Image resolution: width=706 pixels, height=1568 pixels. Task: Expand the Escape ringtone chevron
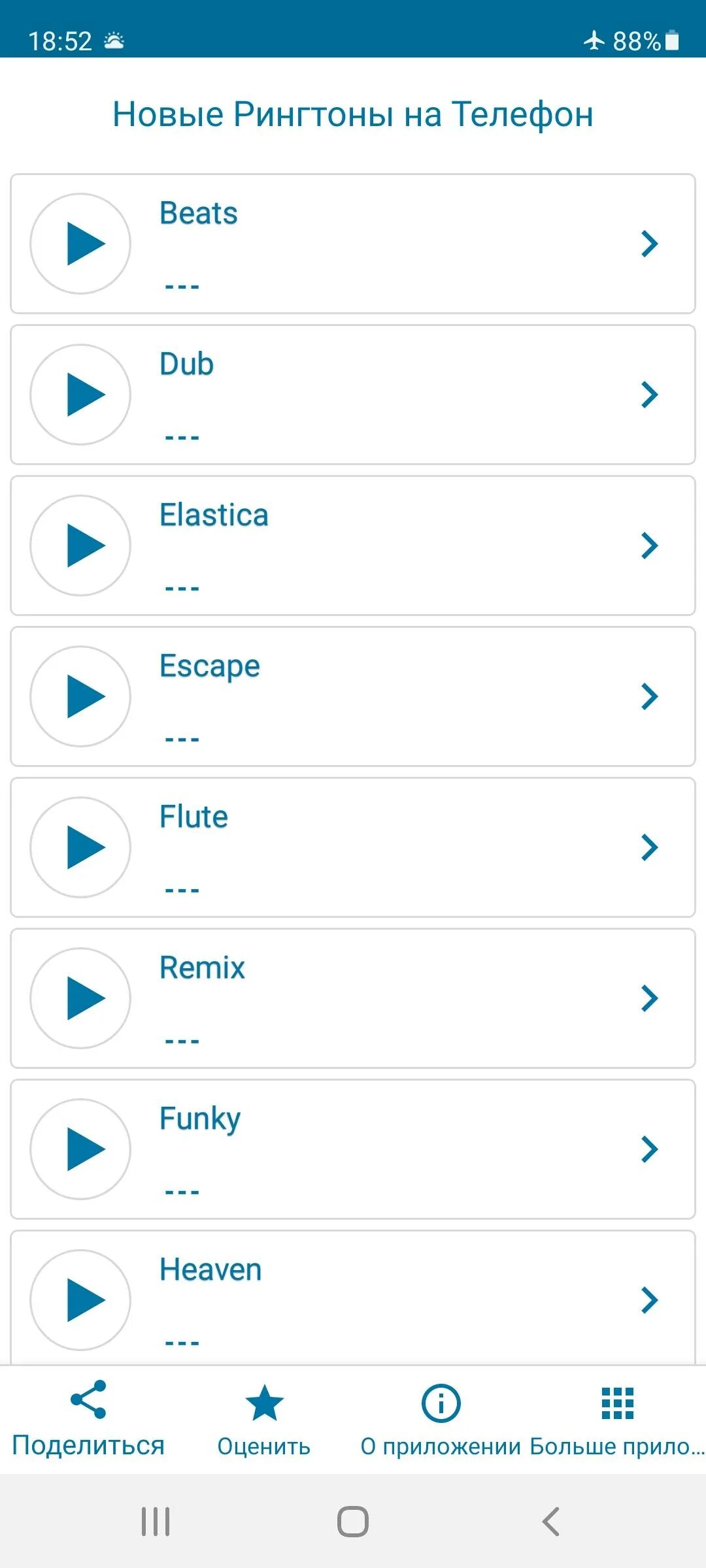649,696
